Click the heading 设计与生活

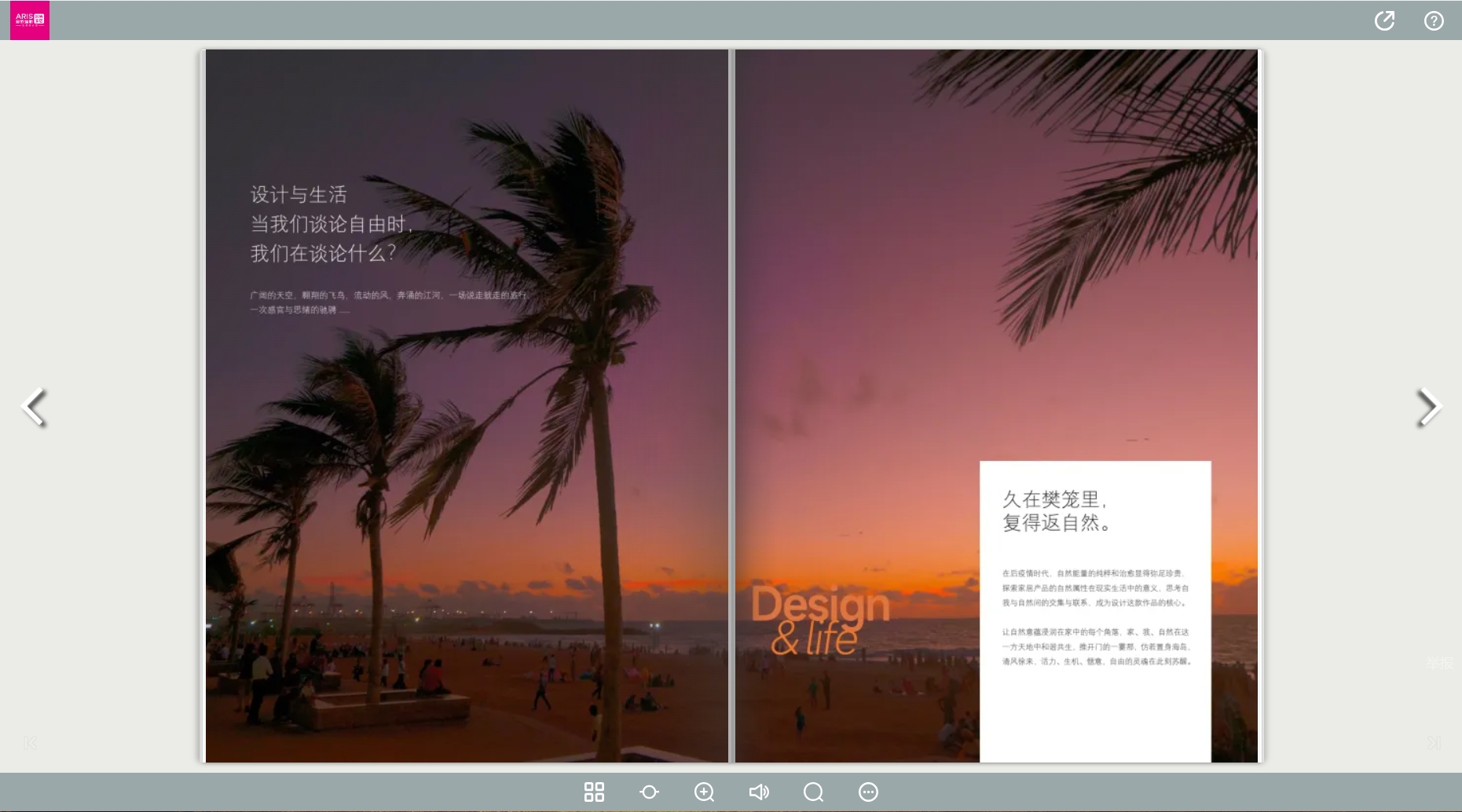299,195
